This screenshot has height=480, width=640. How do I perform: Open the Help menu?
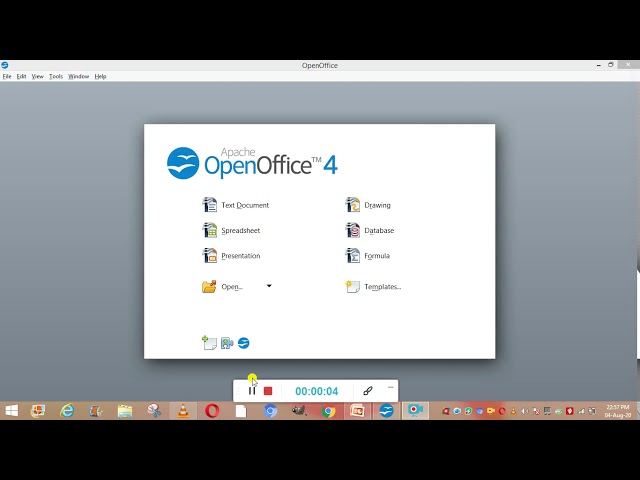100,76
